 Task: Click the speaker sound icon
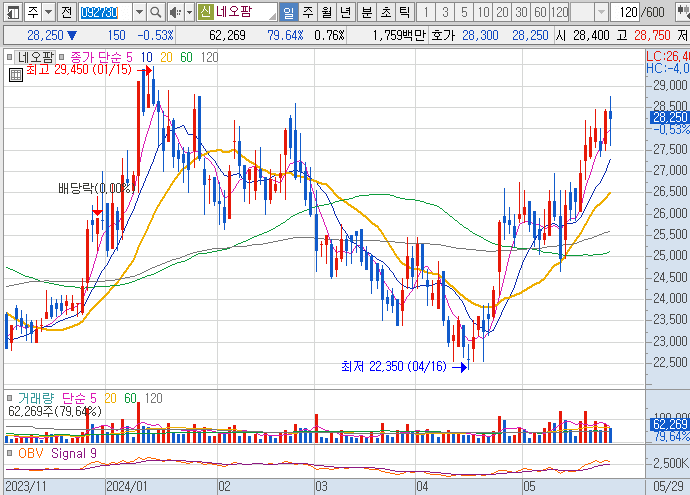[175, 12]
